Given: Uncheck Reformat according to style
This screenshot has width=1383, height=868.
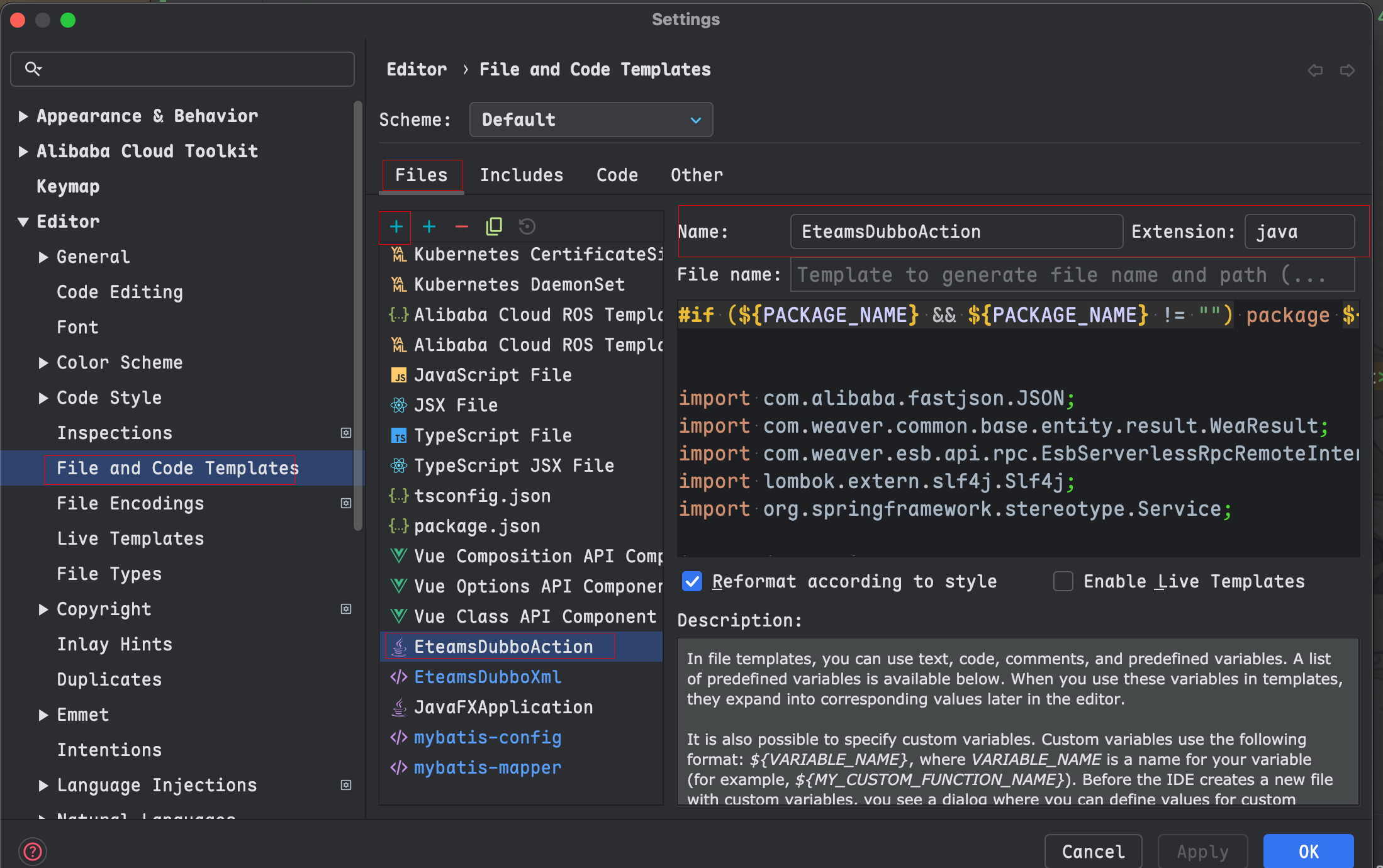Looking at the screenshot, I should (x=692, y=581).
